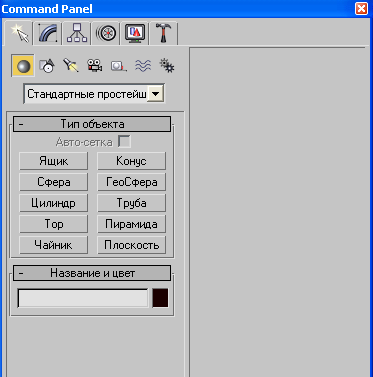
Task: Open the Create tab
Action: click(x=18, y=33)
